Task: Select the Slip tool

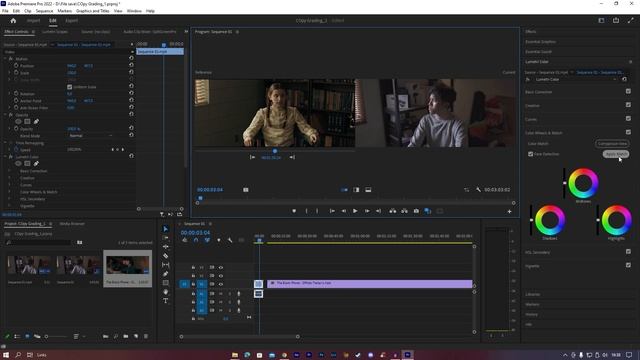Action: pos(165,265)
